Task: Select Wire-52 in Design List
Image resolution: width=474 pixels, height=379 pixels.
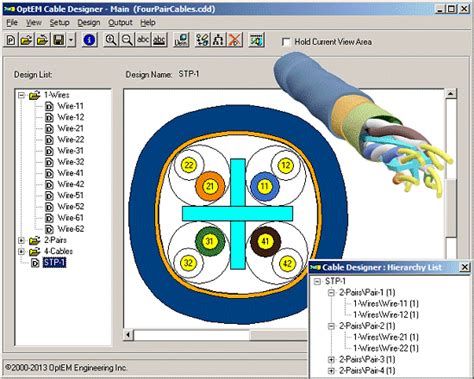Action: [71, 207]
